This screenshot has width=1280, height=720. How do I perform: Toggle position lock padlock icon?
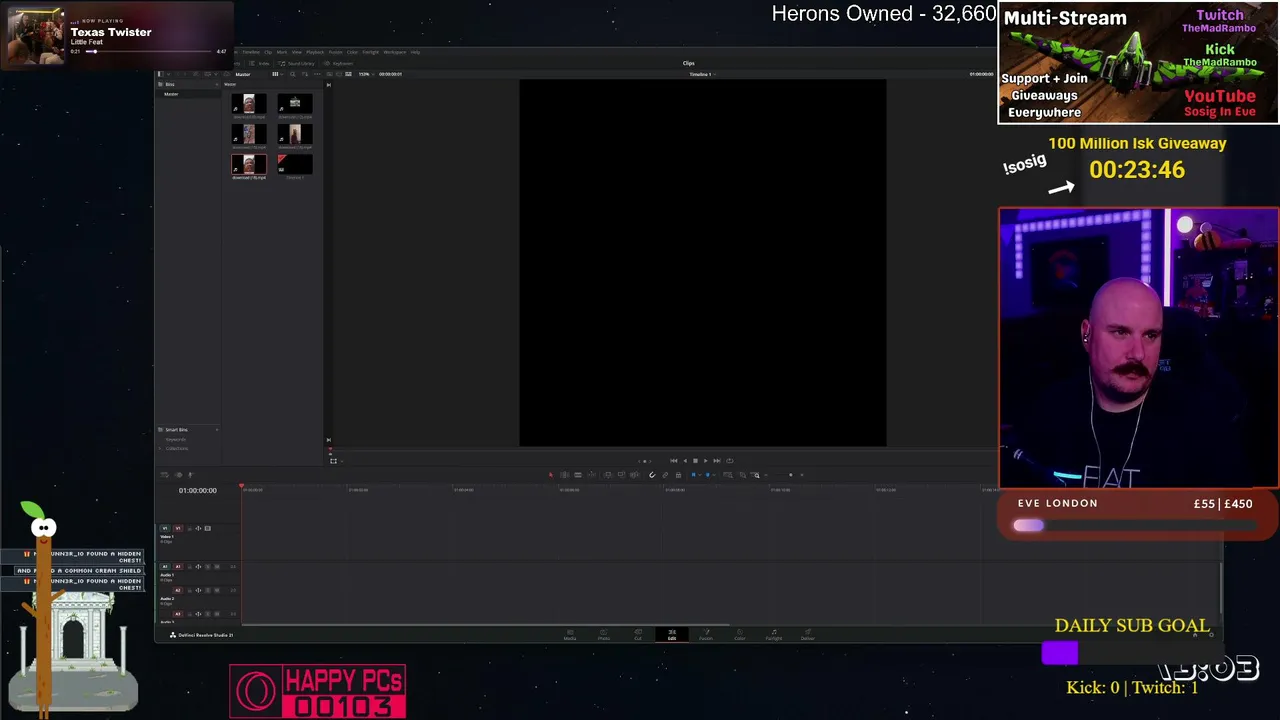(678, 475)
